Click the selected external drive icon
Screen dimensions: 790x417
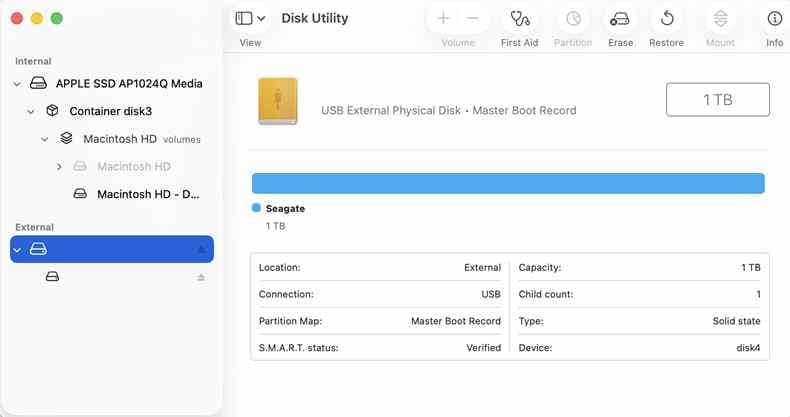[x=38, y=249]
